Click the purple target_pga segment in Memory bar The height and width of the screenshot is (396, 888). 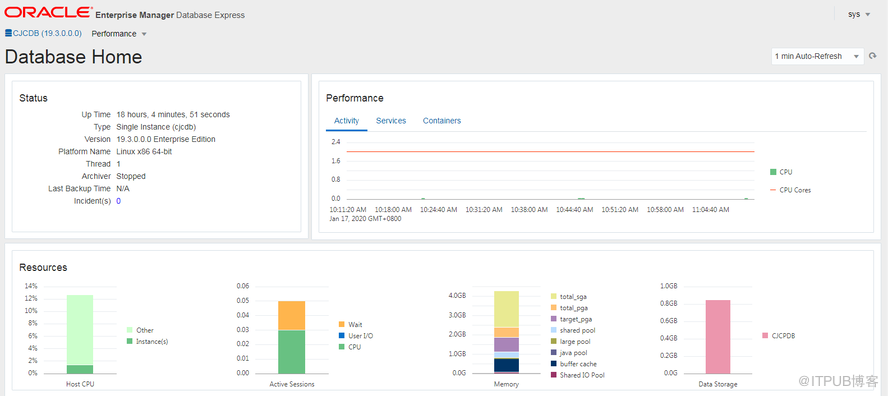point(506,344)
